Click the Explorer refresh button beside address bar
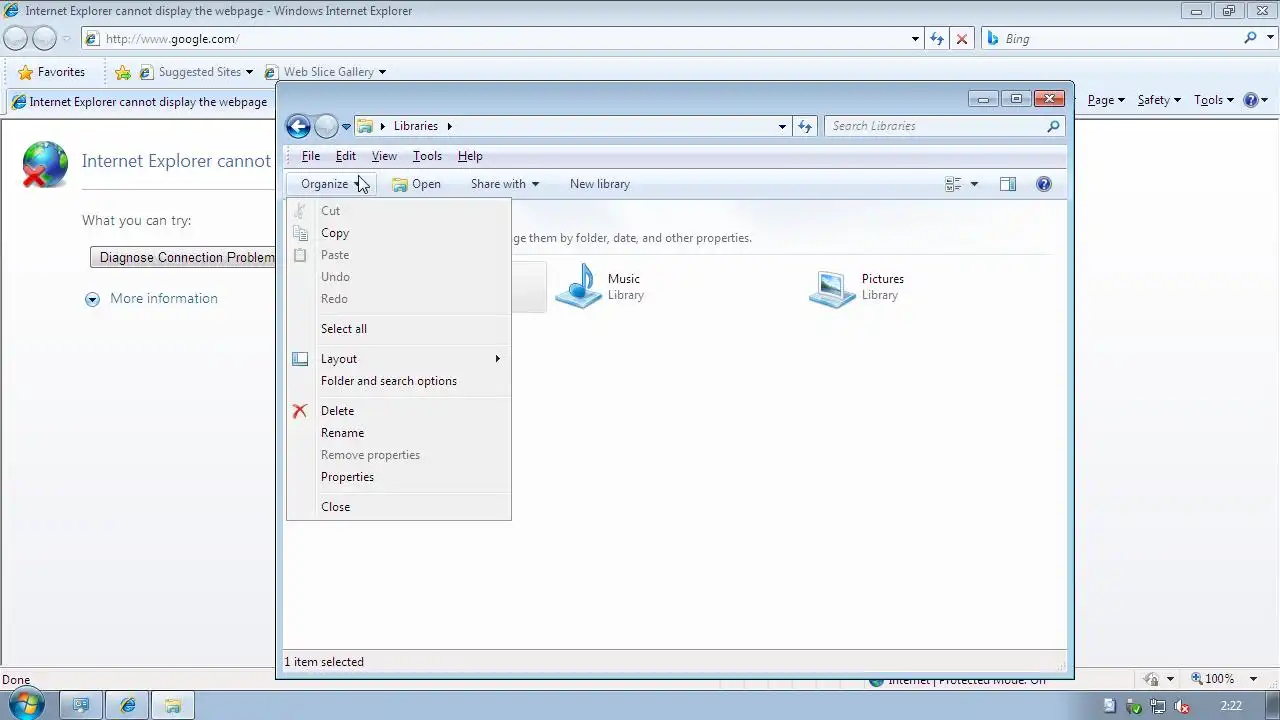 point(805,126)
